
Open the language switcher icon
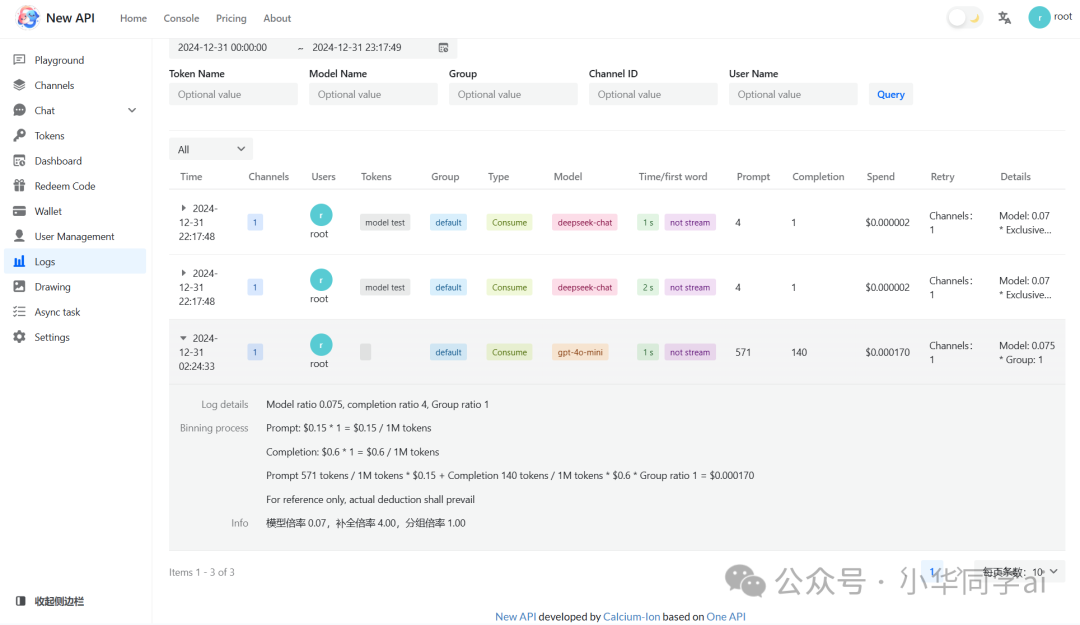click(1004, 18)
